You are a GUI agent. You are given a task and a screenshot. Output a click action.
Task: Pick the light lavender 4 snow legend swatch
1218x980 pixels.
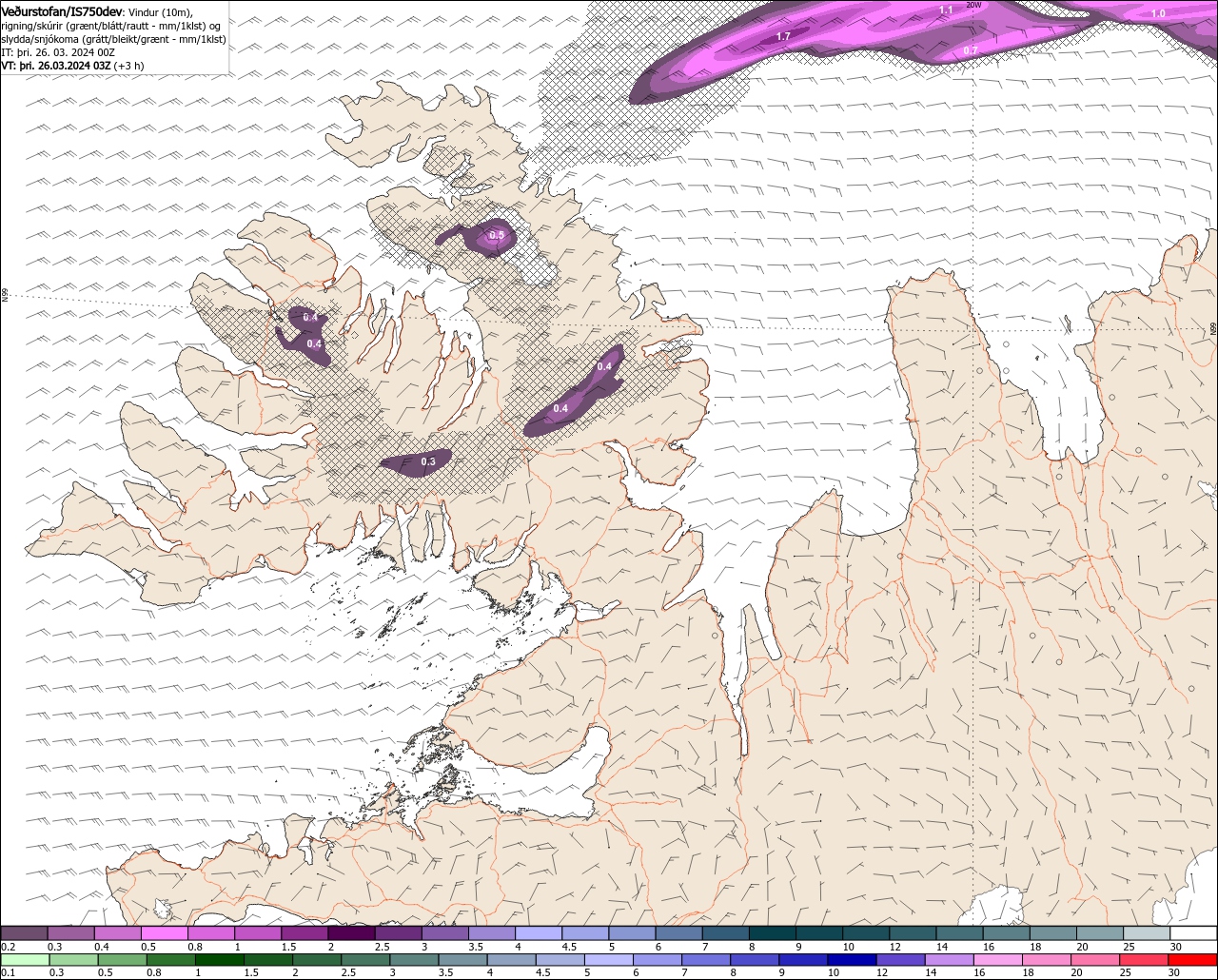pyautogui.click(x=539, y=933)
